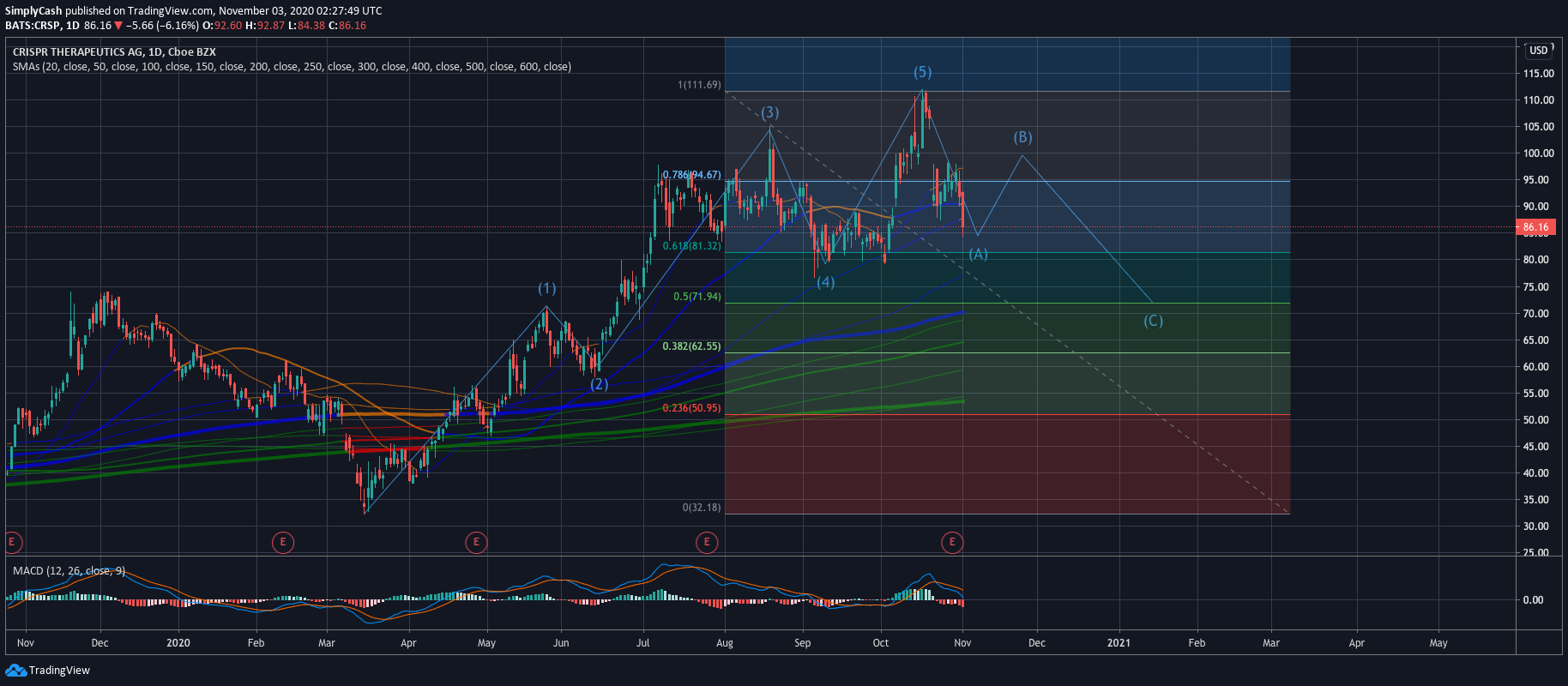The image size is (1568, 686).
Task: Click the MACD 0.00 axis label
Action: pos(1533,600)
